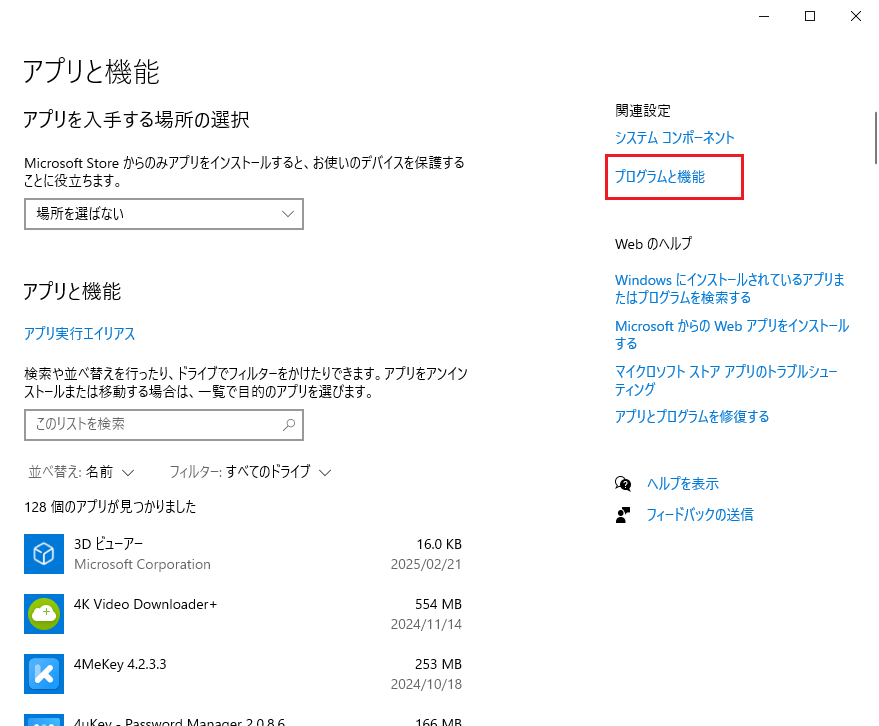This screenshot has height=726, width=879.
Task: Open Microsoft からの Web アプリをインストールする link
Action: tap(732, 334)
